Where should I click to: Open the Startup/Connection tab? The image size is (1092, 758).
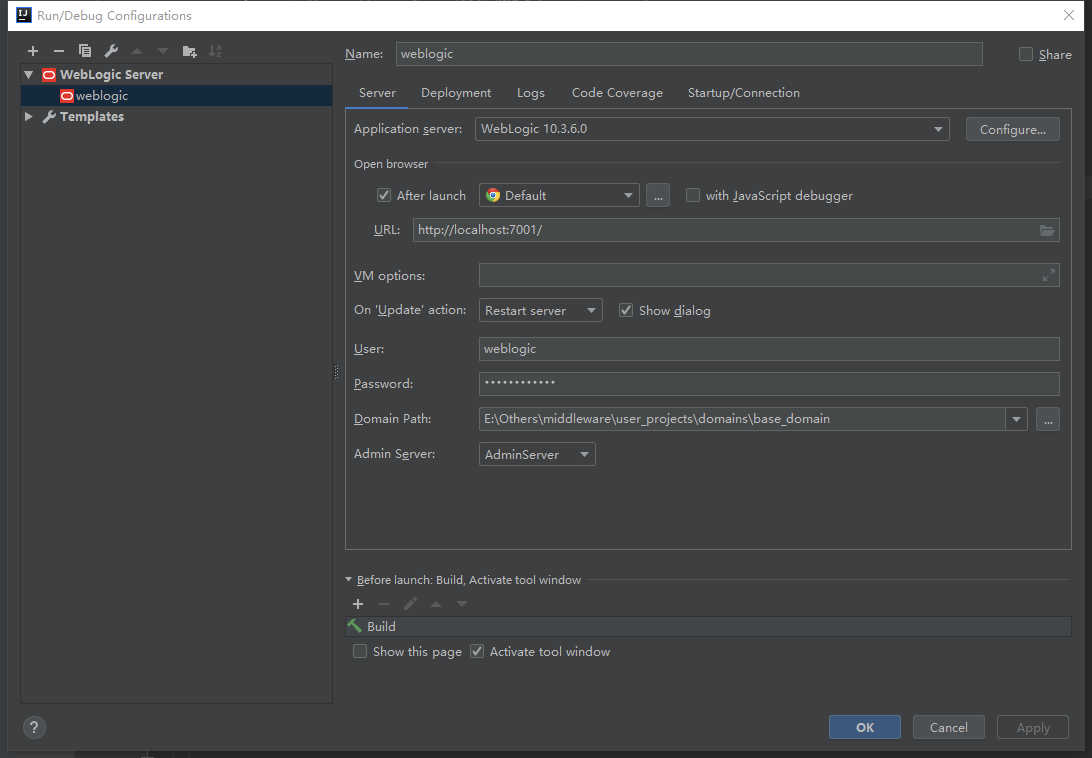744,93
